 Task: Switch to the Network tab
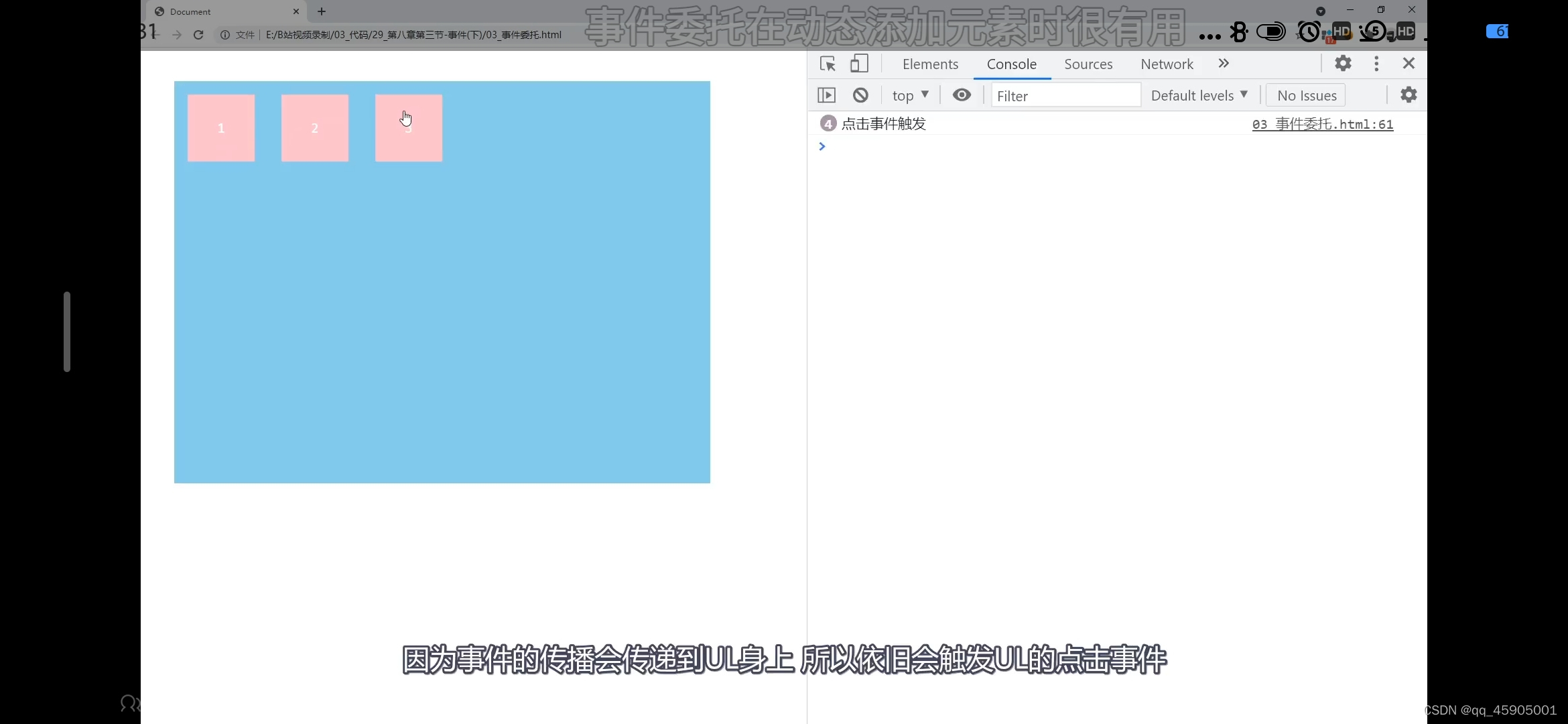click(1167, 64)
